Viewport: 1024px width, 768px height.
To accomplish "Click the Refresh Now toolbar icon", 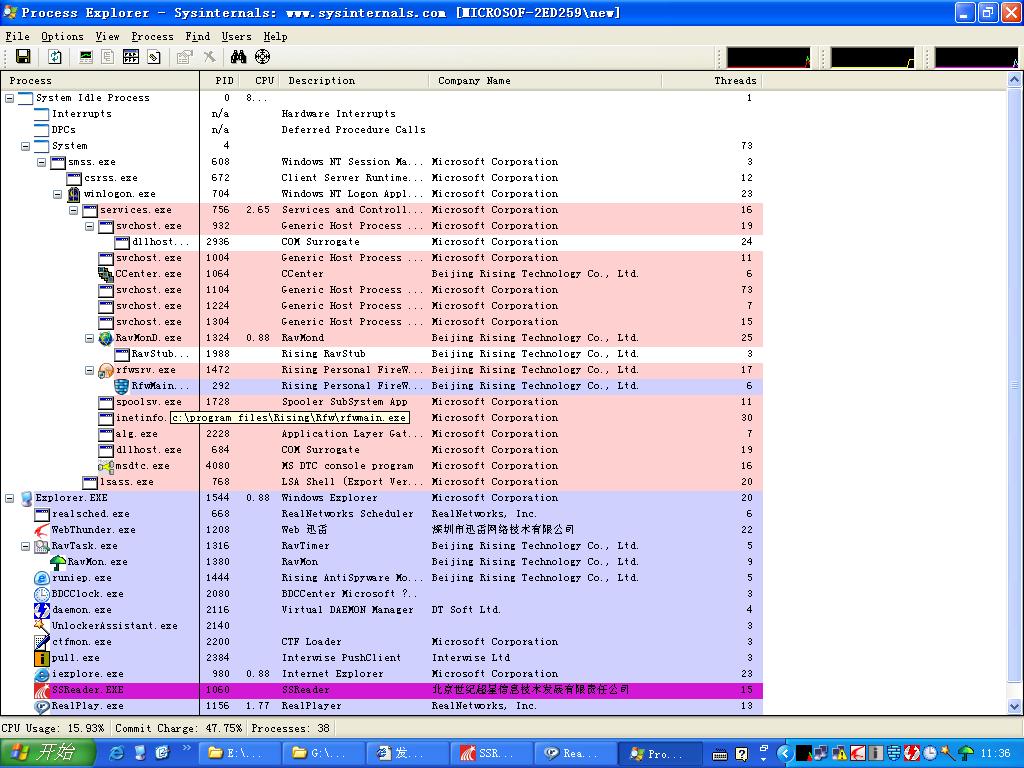I will (x=55, y=57).
